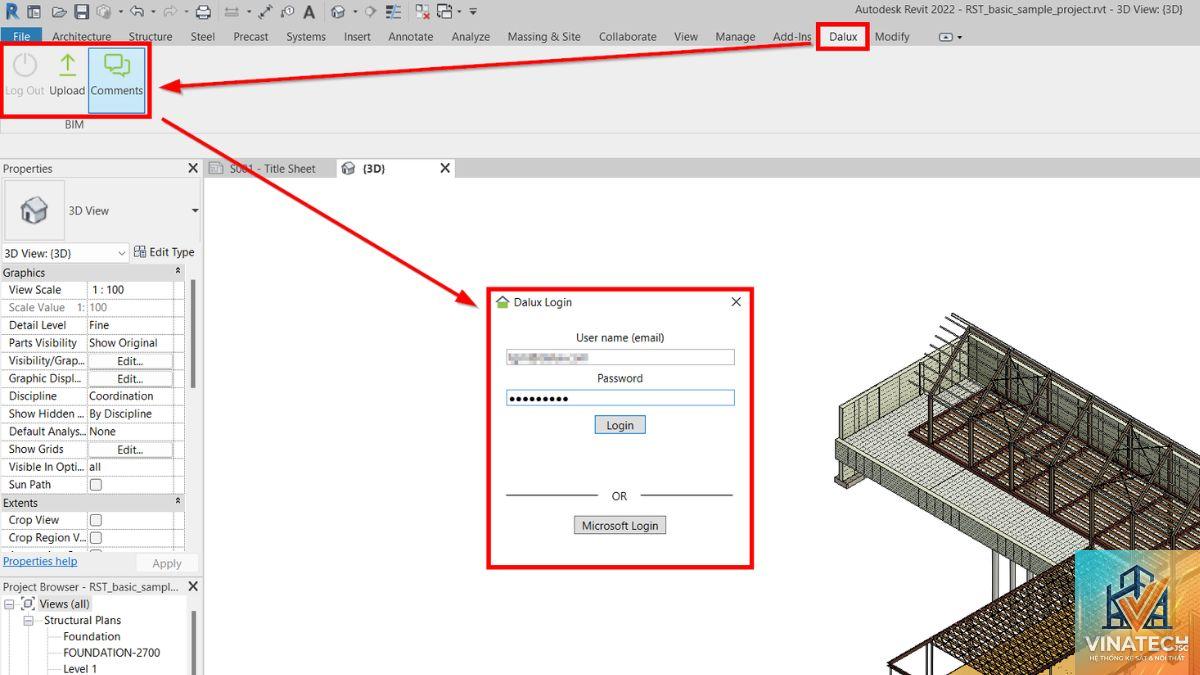
Task: Toggle the Crop View checkbox
Action: tap(96, 520)
